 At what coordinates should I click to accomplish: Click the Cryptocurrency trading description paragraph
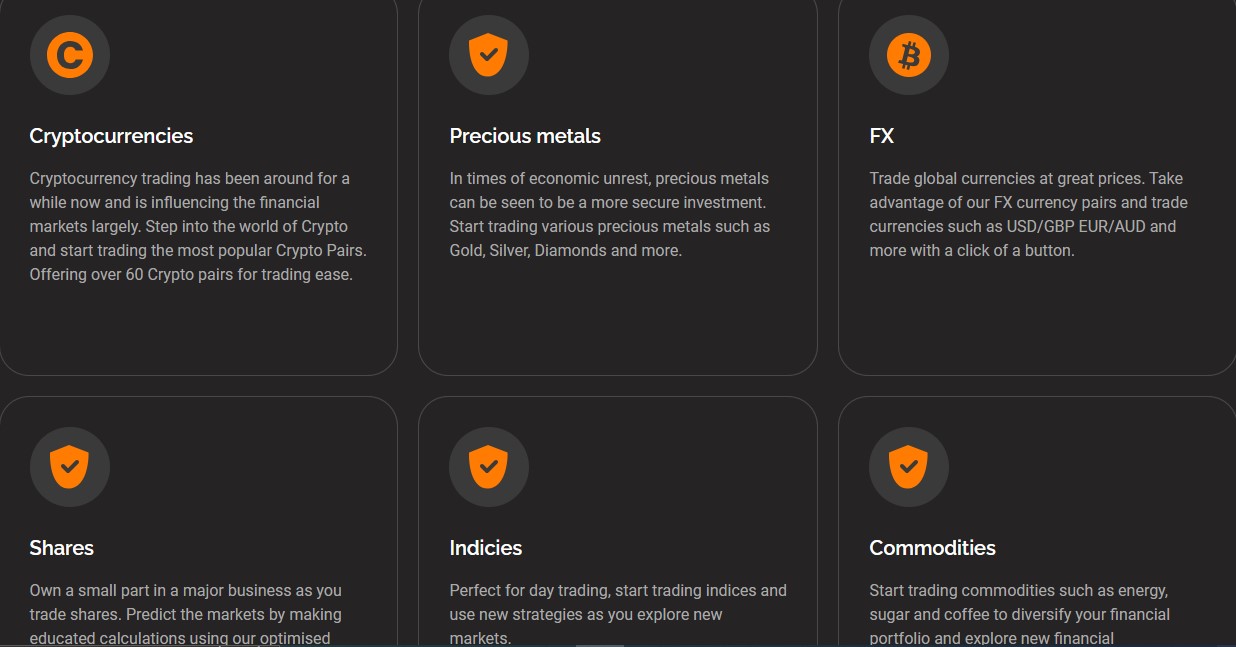[191, 226]
